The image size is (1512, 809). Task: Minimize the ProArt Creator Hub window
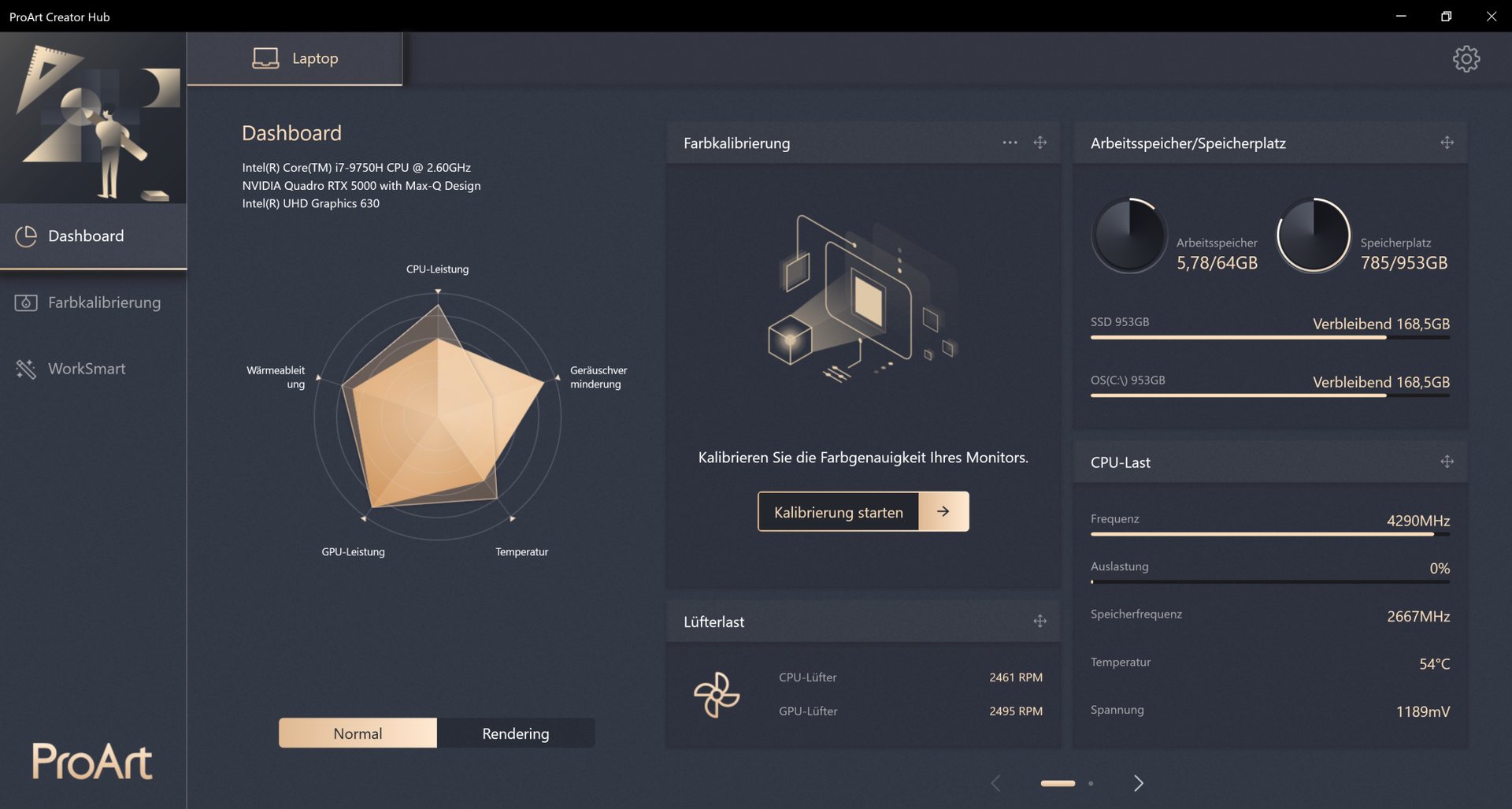tap(1400, 16)
